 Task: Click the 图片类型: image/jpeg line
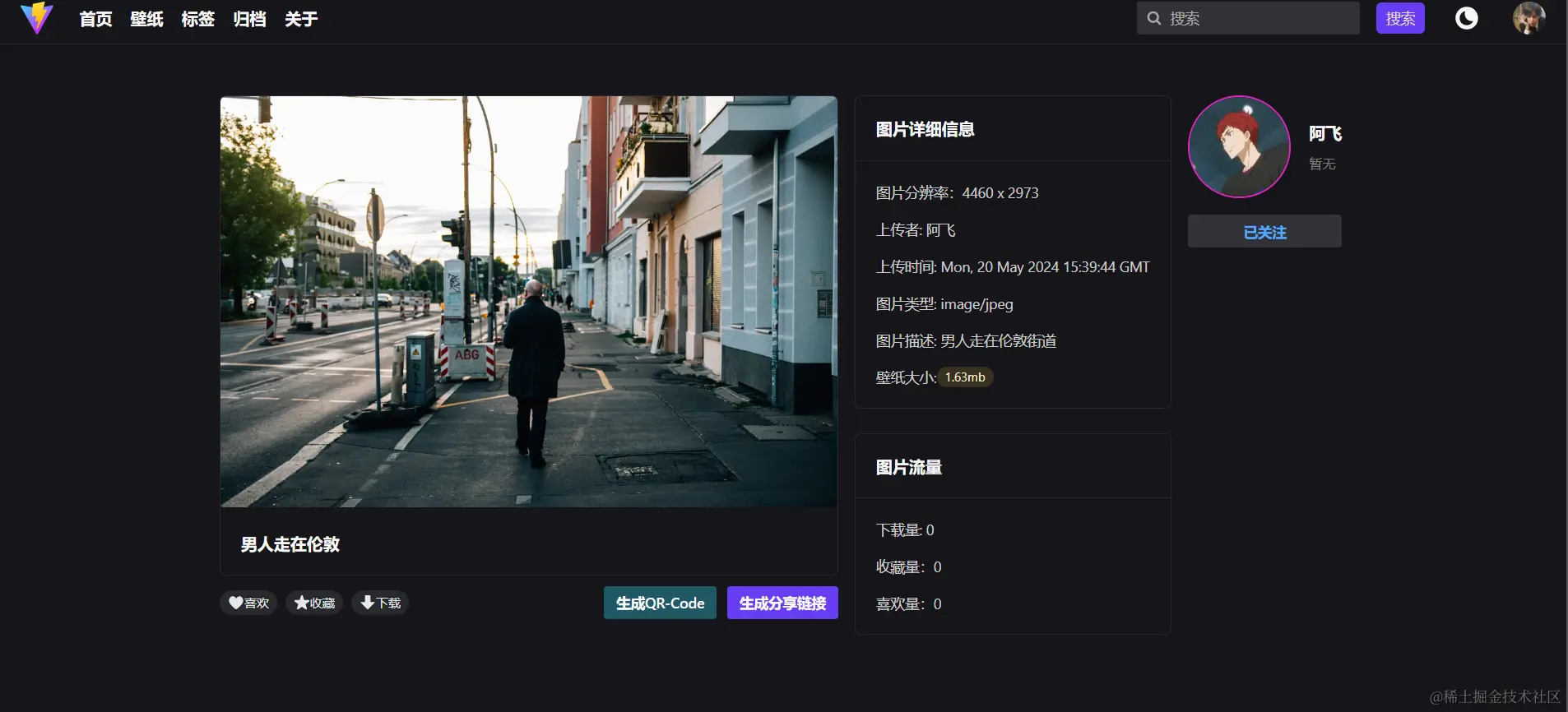coord(944,304)
